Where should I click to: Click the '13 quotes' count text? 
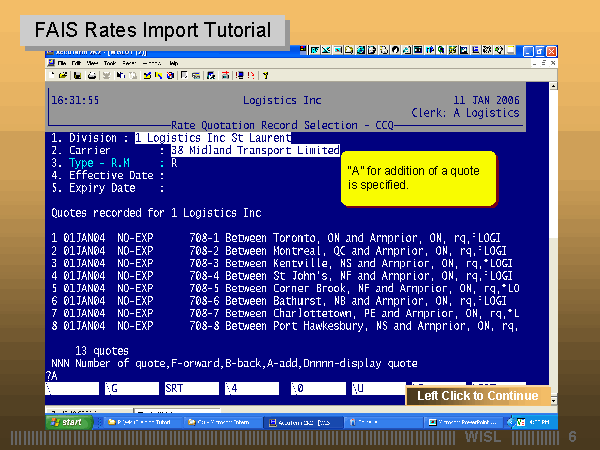click(102, 351)
